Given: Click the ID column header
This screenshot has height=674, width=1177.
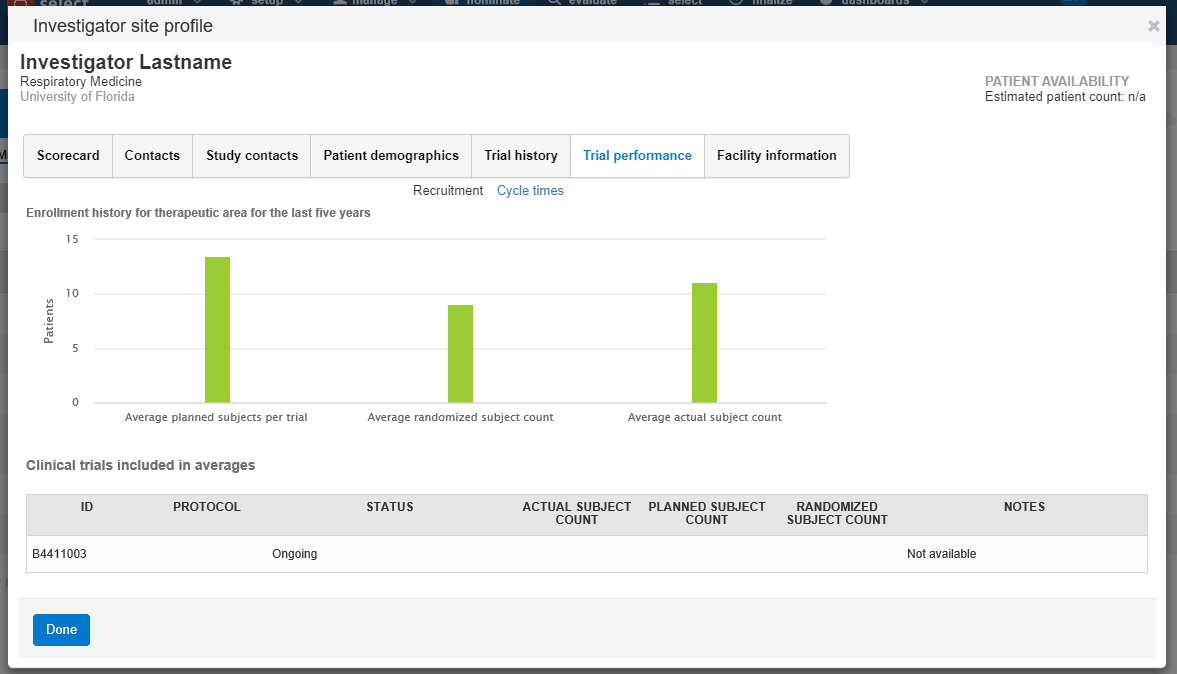Looking at the screenshot, I should 87,507.
